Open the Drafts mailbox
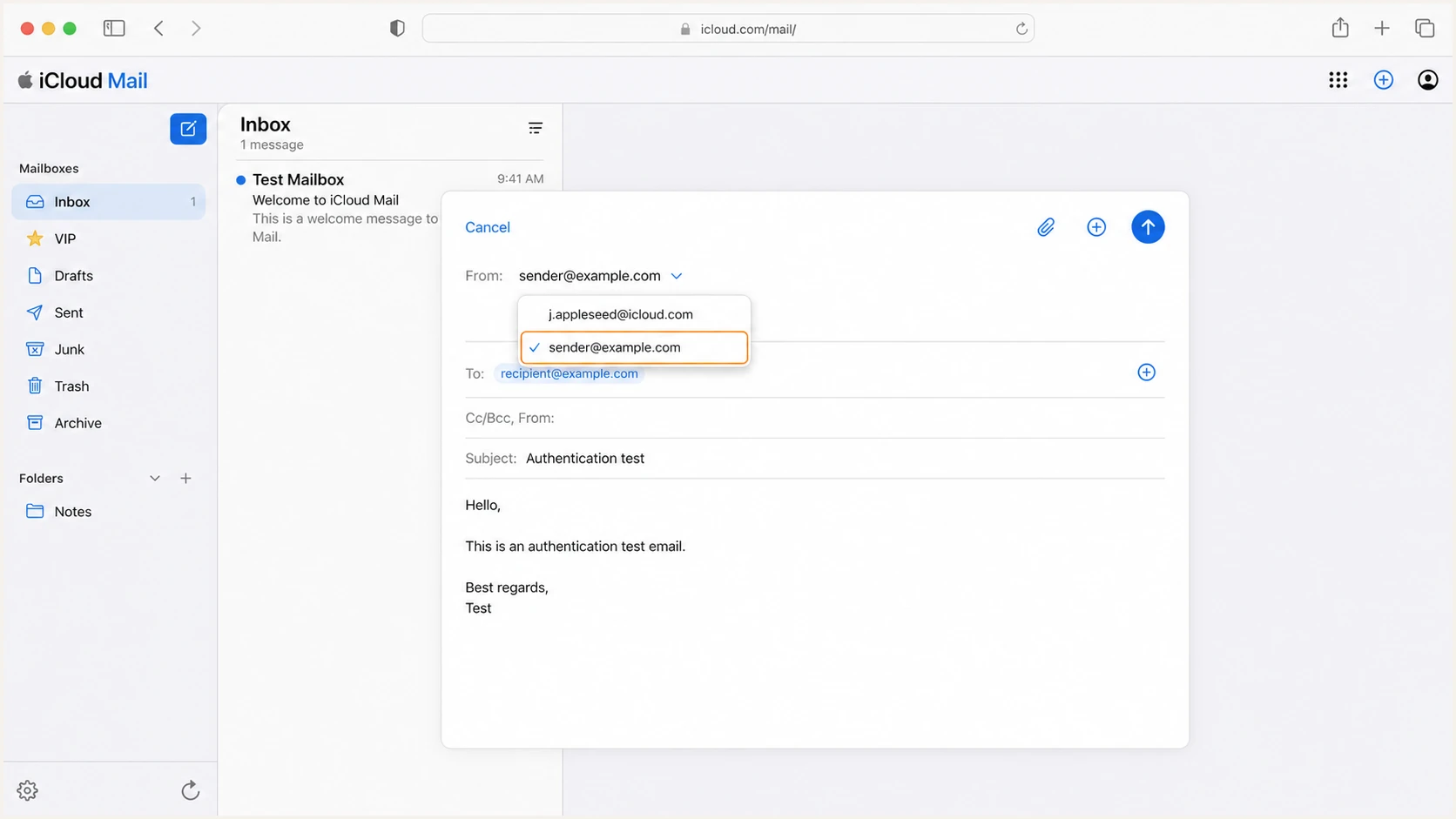Image resolution: width=1456 pixels, height=819 pixels. (x=109, y=276)
